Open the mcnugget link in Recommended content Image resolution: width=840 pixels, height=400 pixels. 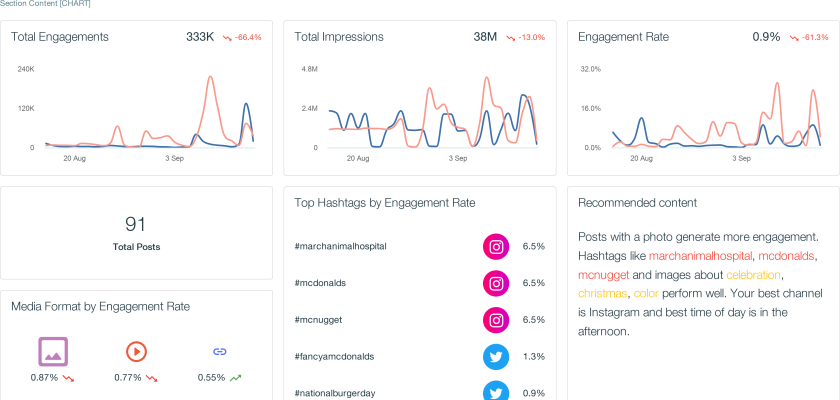pyautogui.click(x=604, y=275)
